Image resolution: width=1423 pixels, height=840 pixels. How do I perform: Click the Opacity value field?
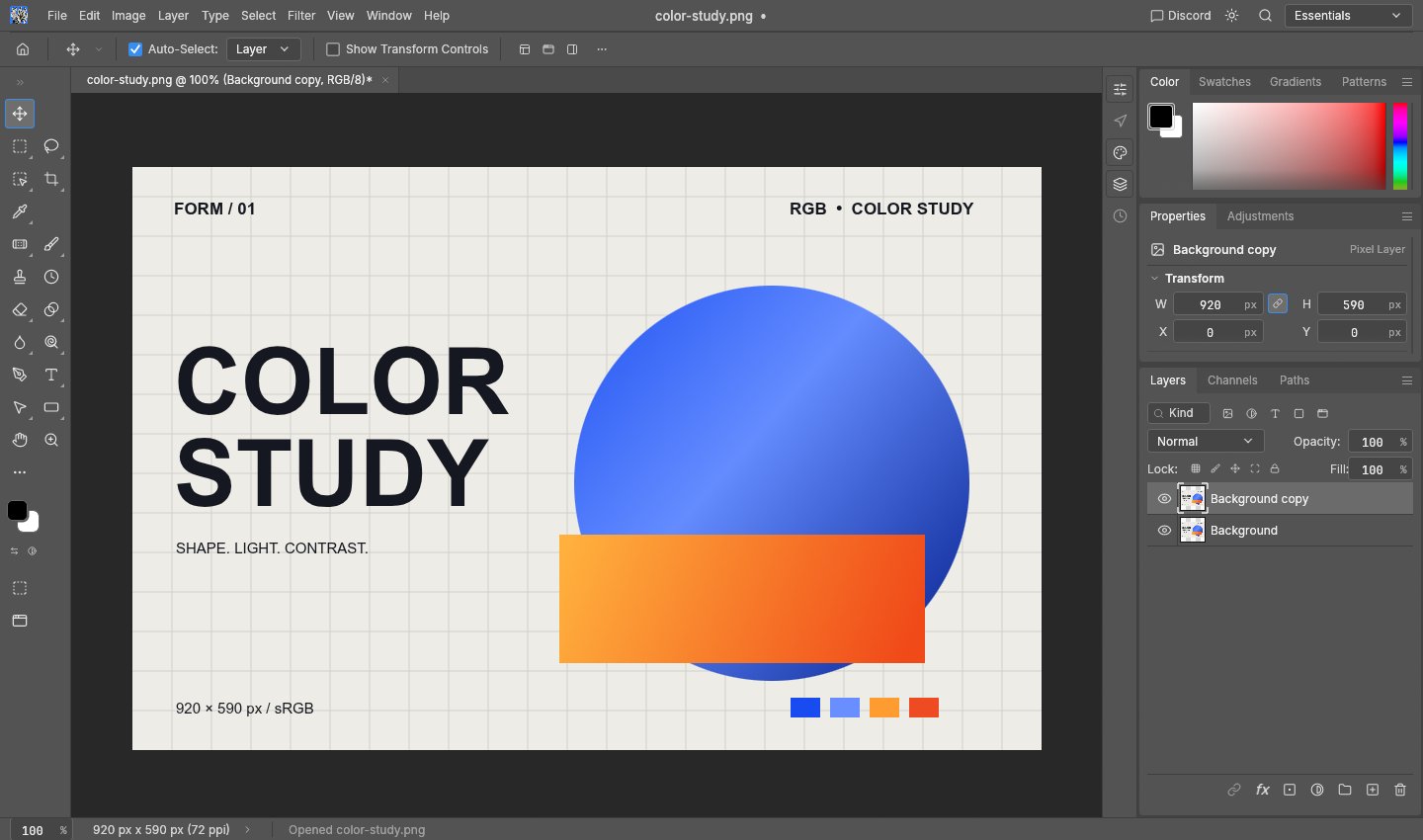click(1380, 442)
